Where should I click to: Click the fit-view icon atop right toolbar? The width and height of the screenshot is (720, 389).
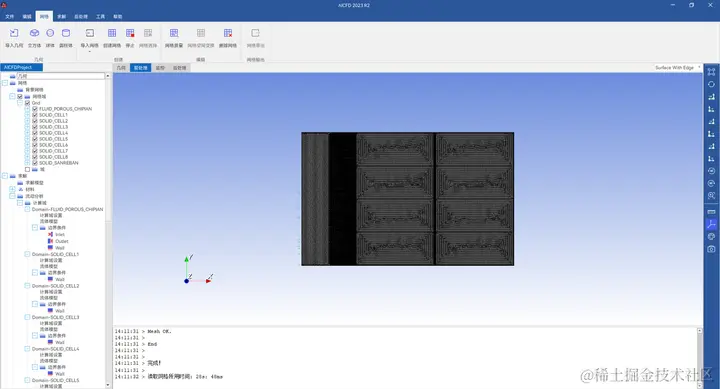point(711,72)
